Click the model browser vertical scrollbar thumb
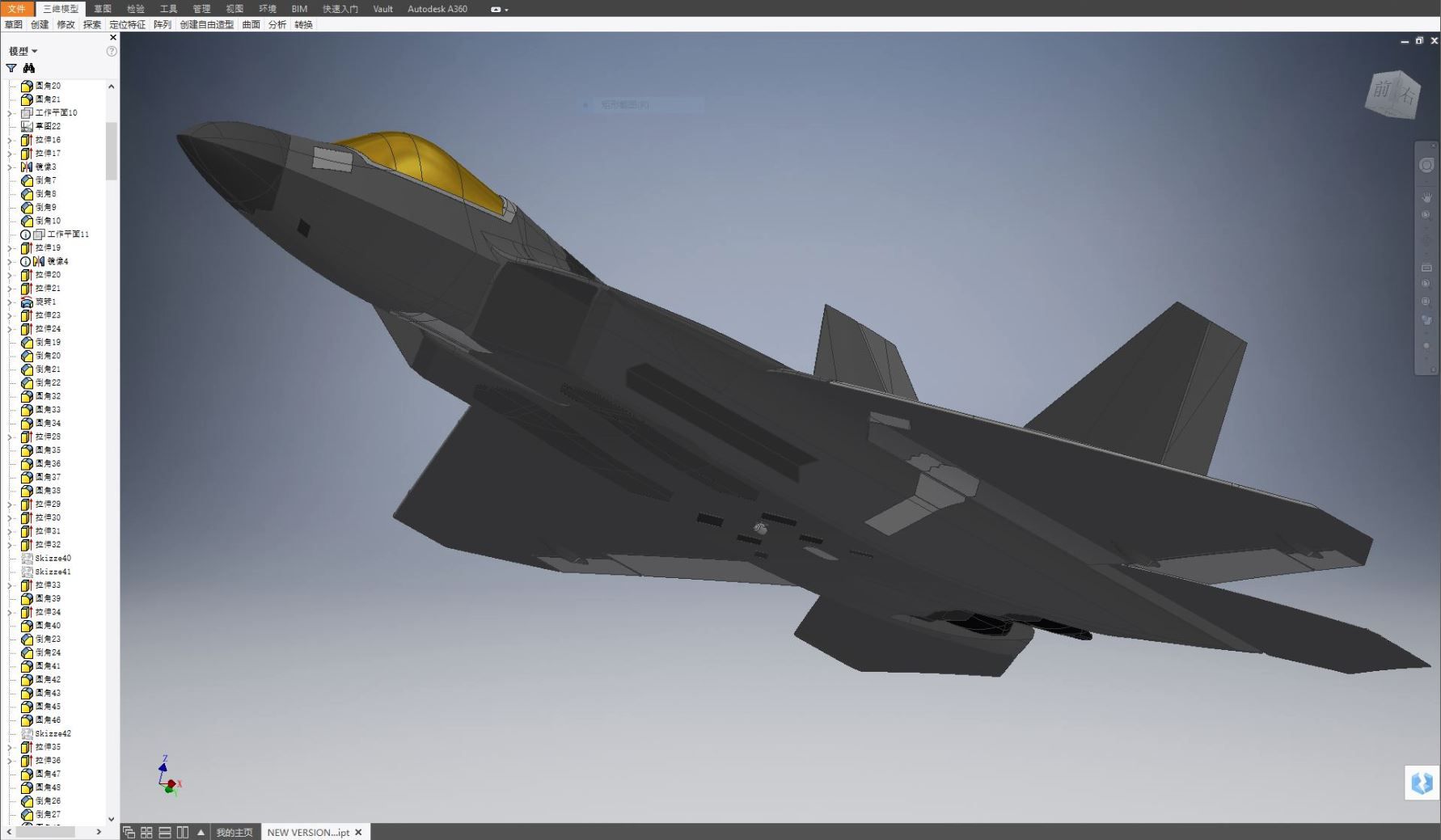The width and height of the screenshot is (1441, 840). (112, 150)
